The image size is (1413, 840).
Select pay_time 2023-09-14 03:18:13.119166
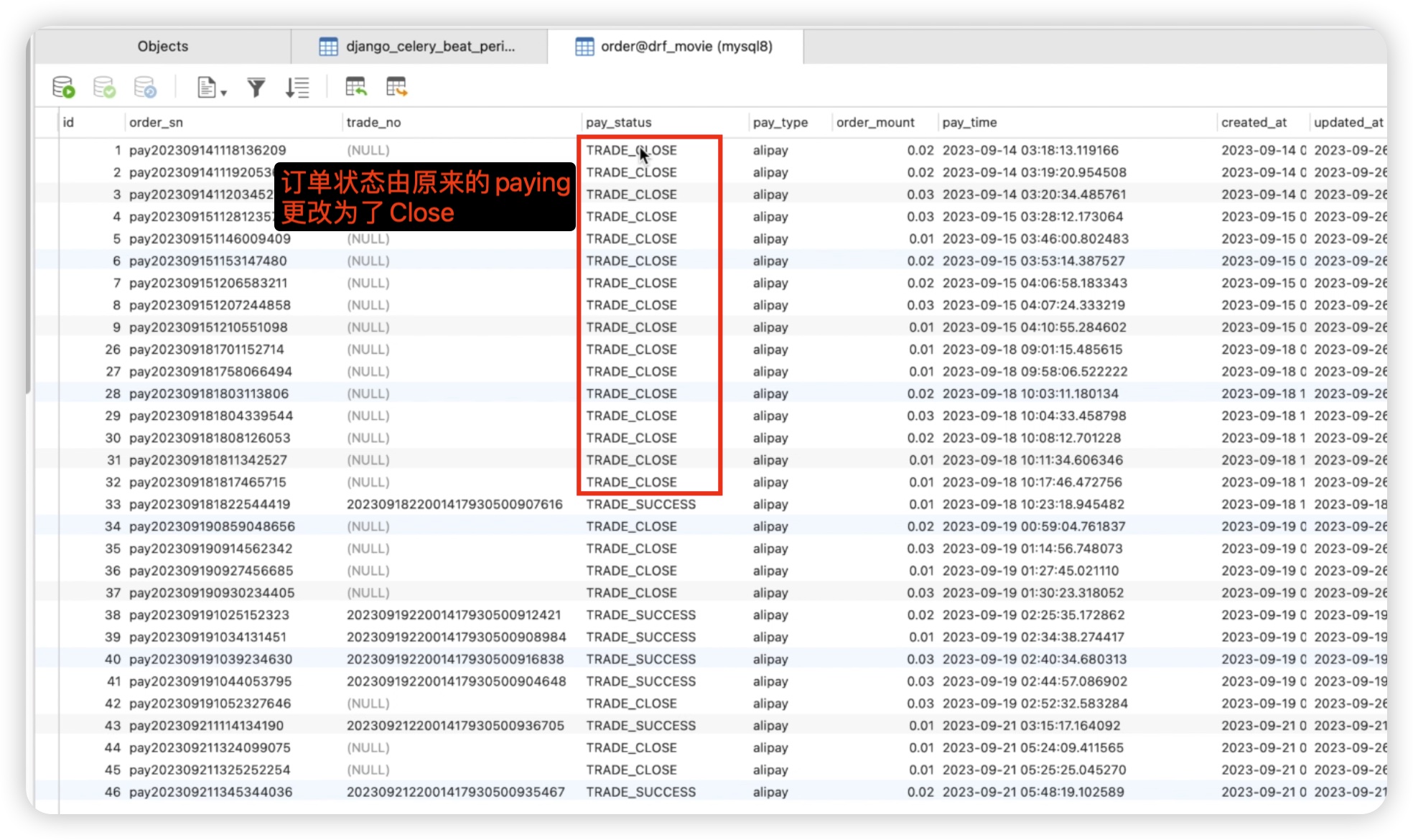[1030, 150]
